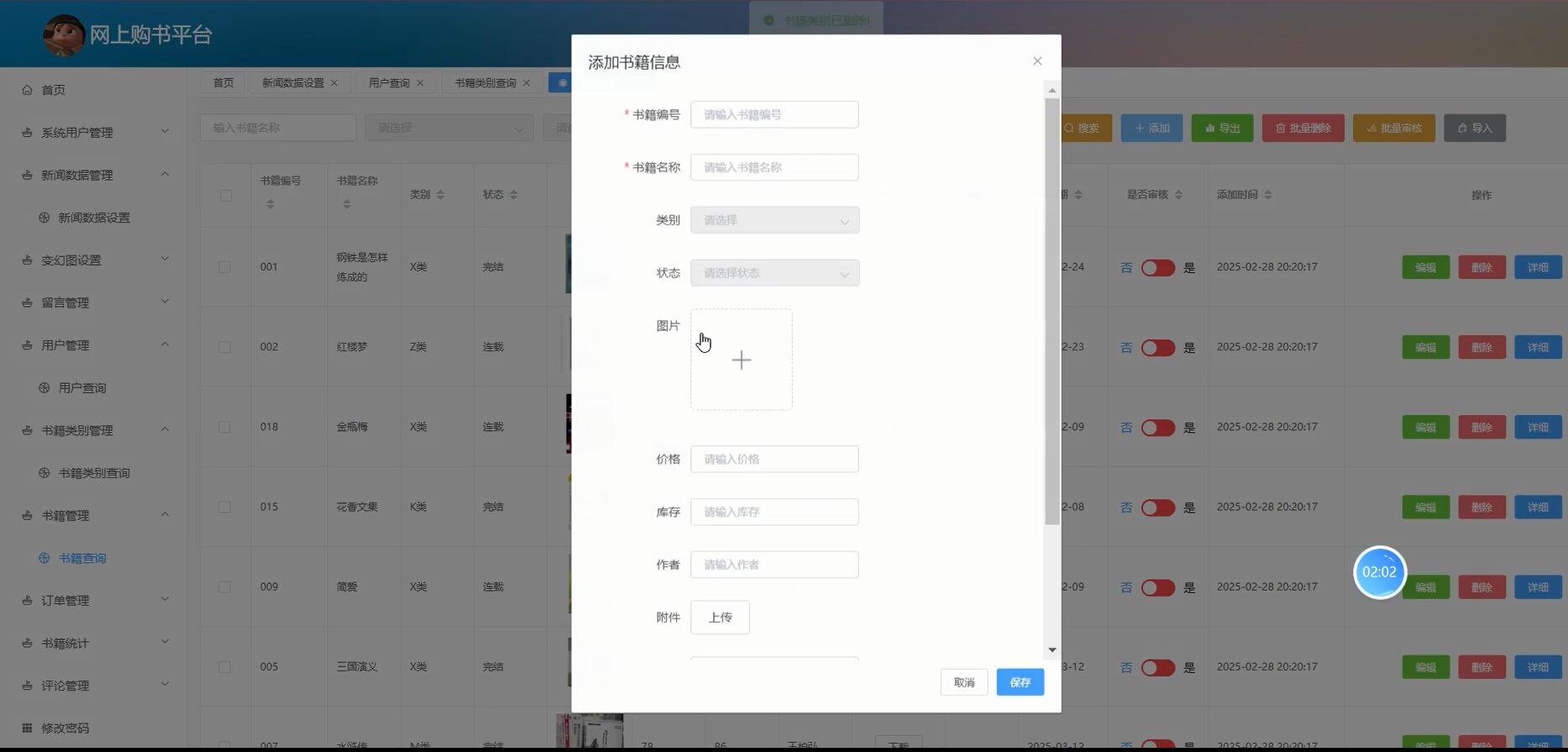The height and width of the screenshot is (752, 1568).
Task: Close the 添加书籍信息 dialog with X
Action: coord(1037,61)
